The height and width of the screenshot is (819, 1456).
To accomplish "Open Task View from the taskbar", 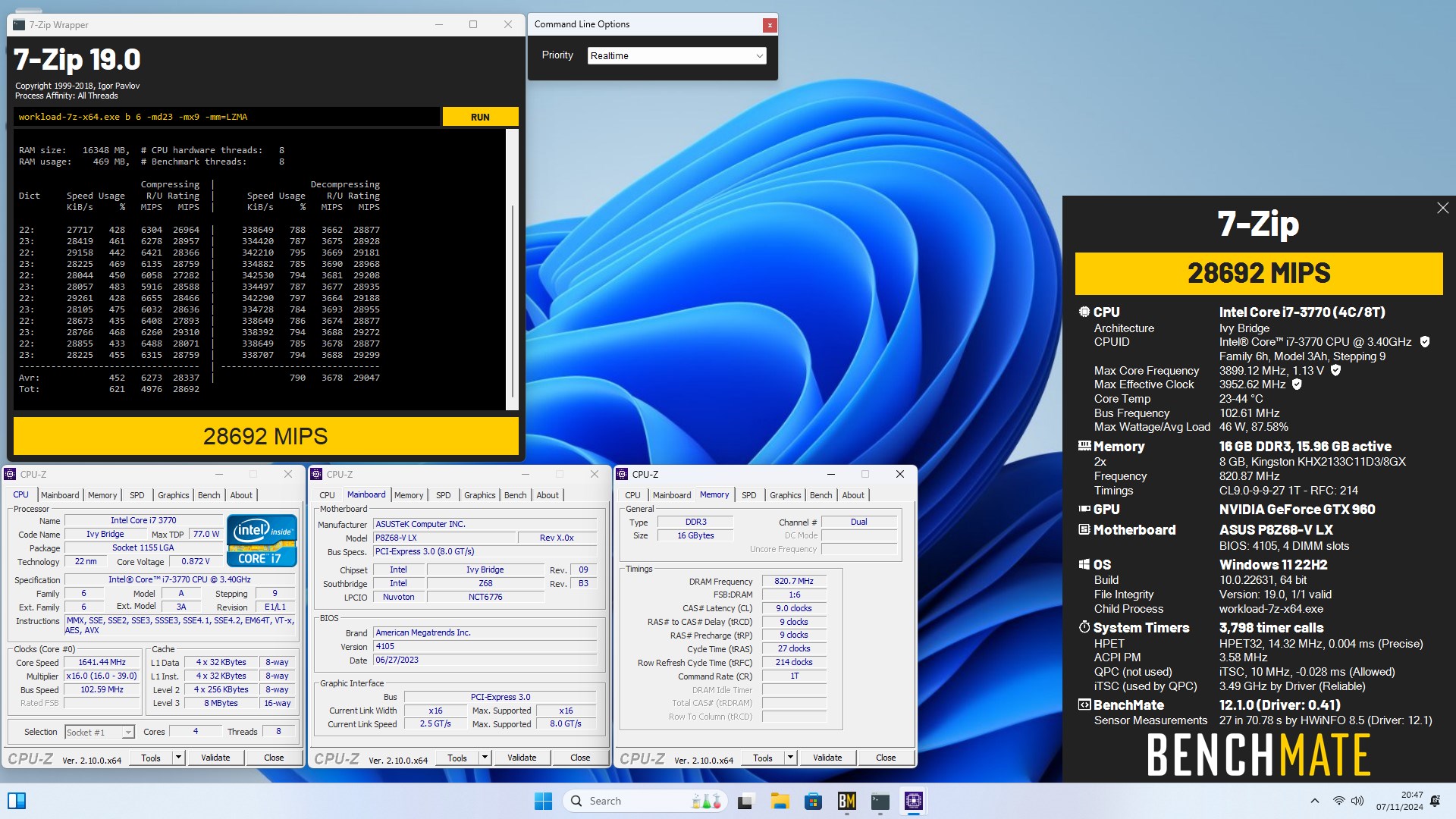I will pos(746,801).
